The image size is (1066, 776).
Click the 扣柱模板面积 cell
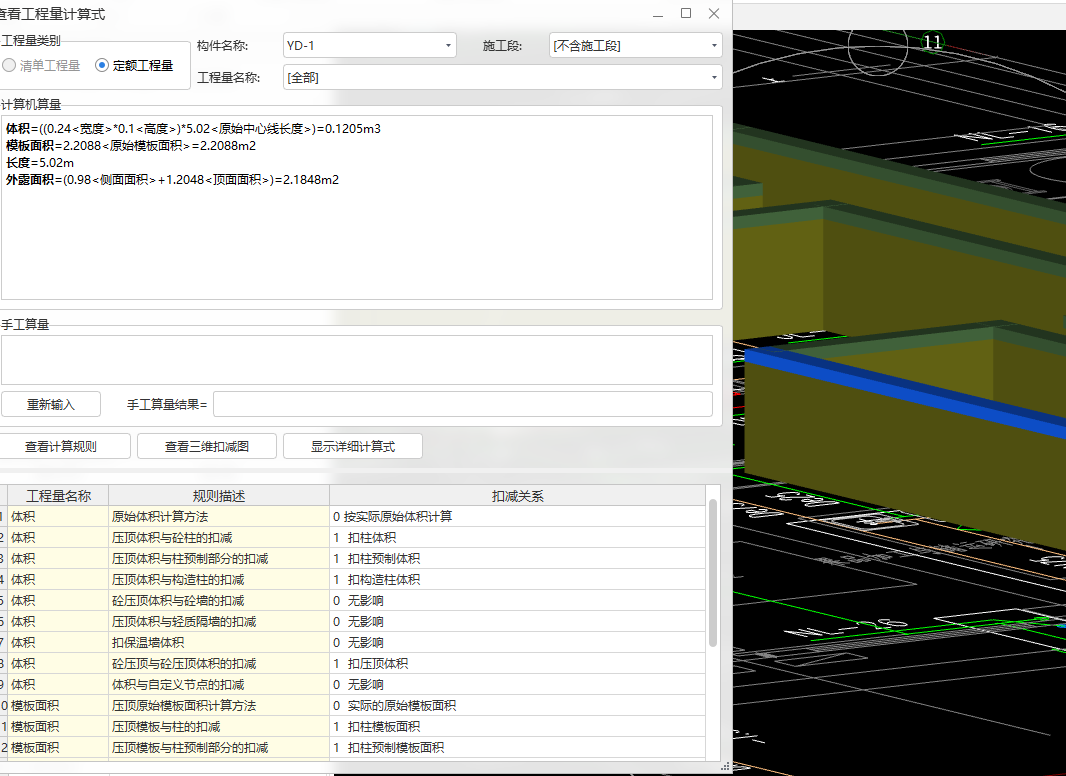click(x=518, y=726)
